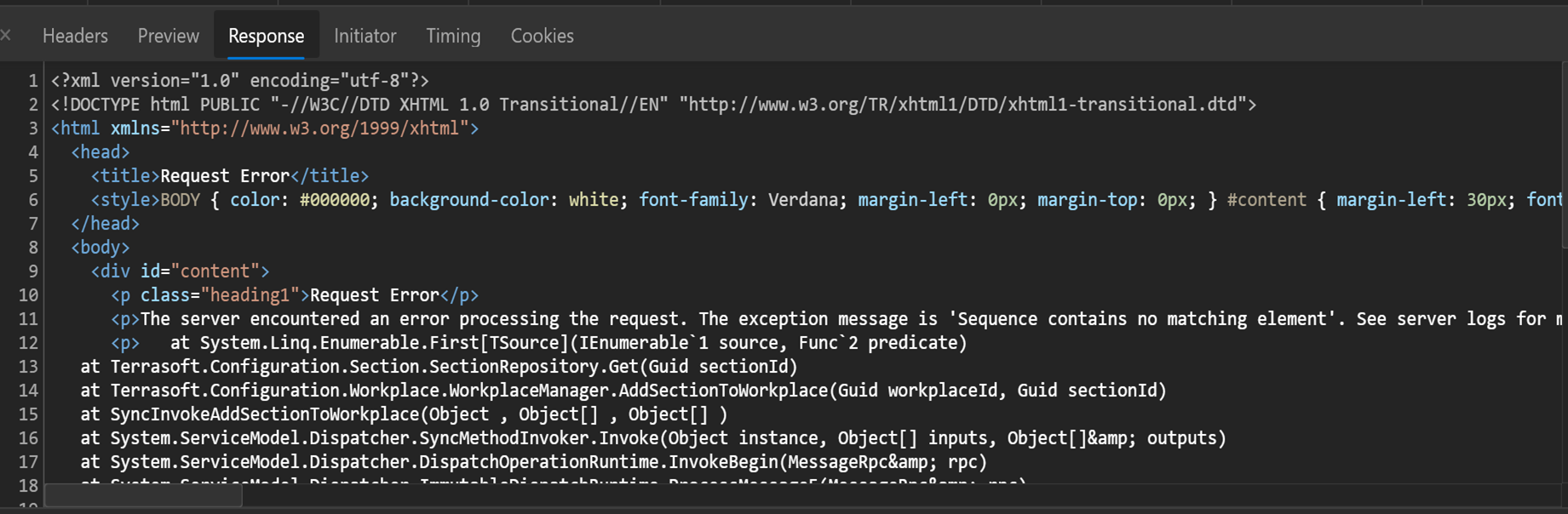Image resolution: width=1568 pixels, height=514 pixels.
Task: Click the horizontal scrollbar thumb
Action: (x=143, y=495)
